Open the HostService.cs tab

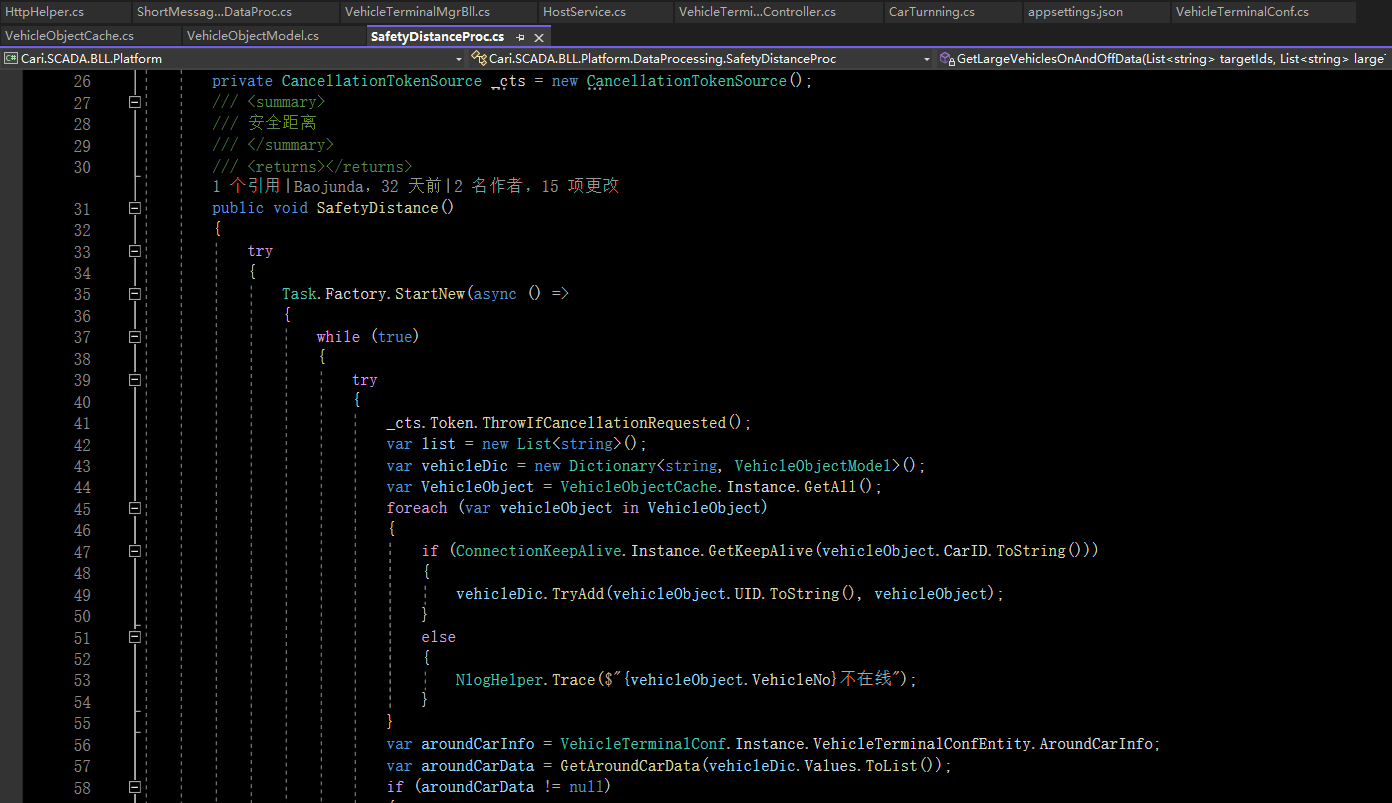point(584,12)
